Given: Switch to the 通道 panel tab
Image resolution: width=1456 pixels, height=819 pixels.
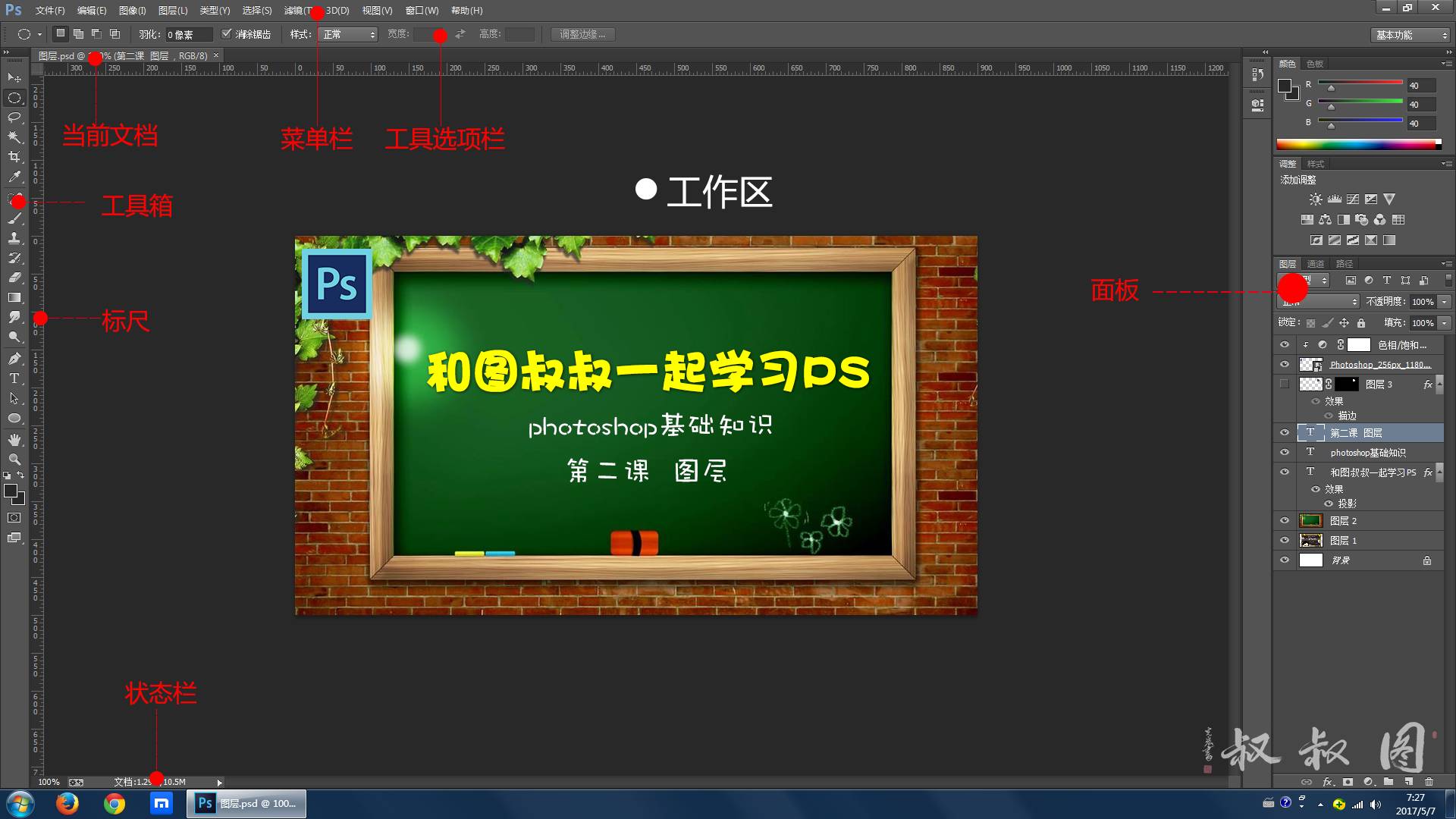Looking at the screenshot, I should point(1315,264).
